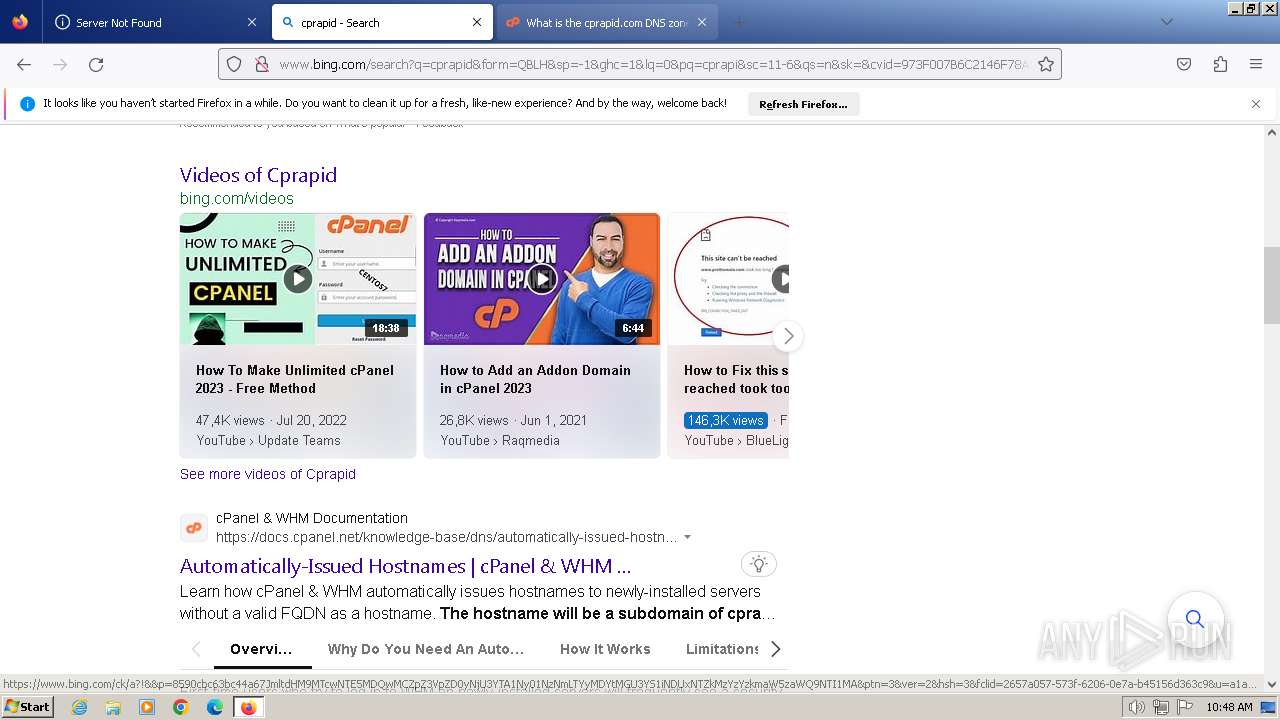Image resolution: width=1280 pixels, height=720 pixels.
Task: Open Automatically-Issued Hostnames result link
Action: [x=405, y=566]
